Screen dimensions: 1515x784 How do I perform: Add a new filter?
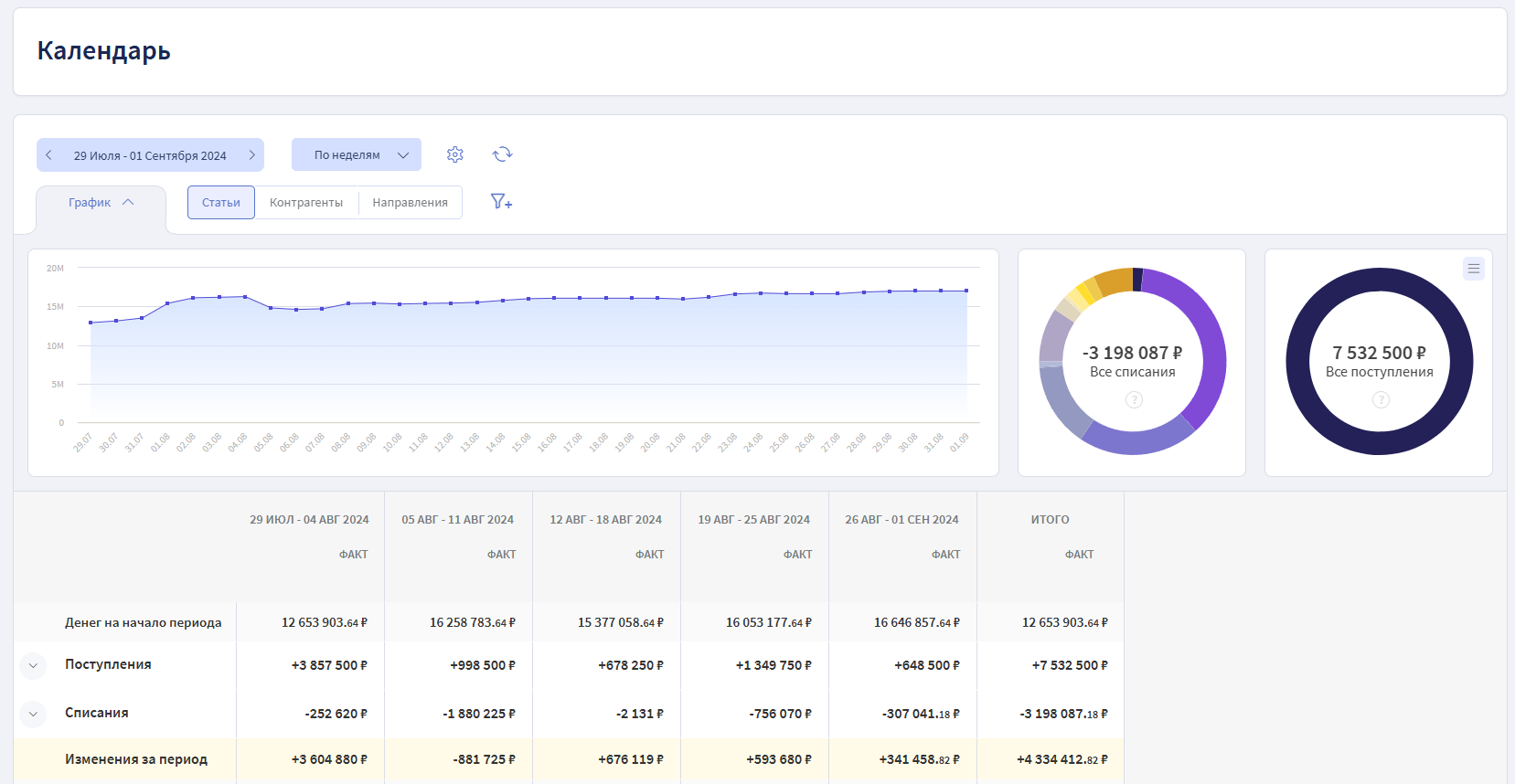click(501, 202)
